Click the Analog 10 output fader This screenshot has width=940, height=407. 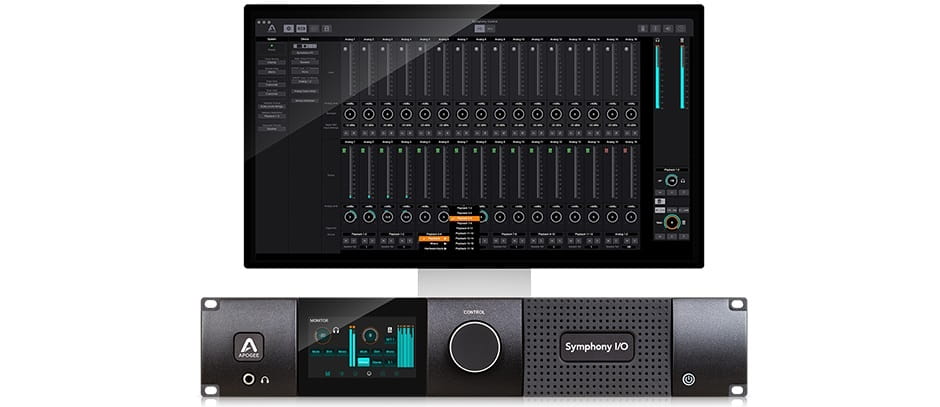pos(520,174)
